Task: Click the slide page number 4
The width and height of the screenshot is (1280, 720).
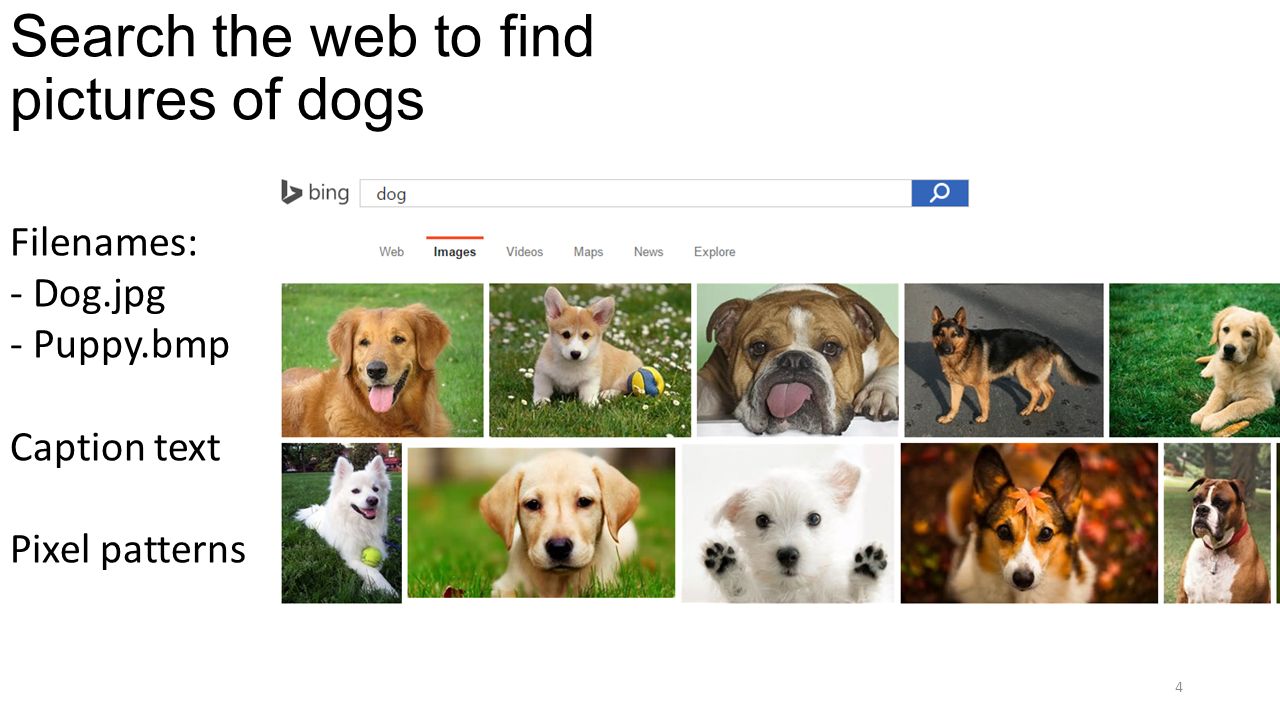Action: [1179, 687]
